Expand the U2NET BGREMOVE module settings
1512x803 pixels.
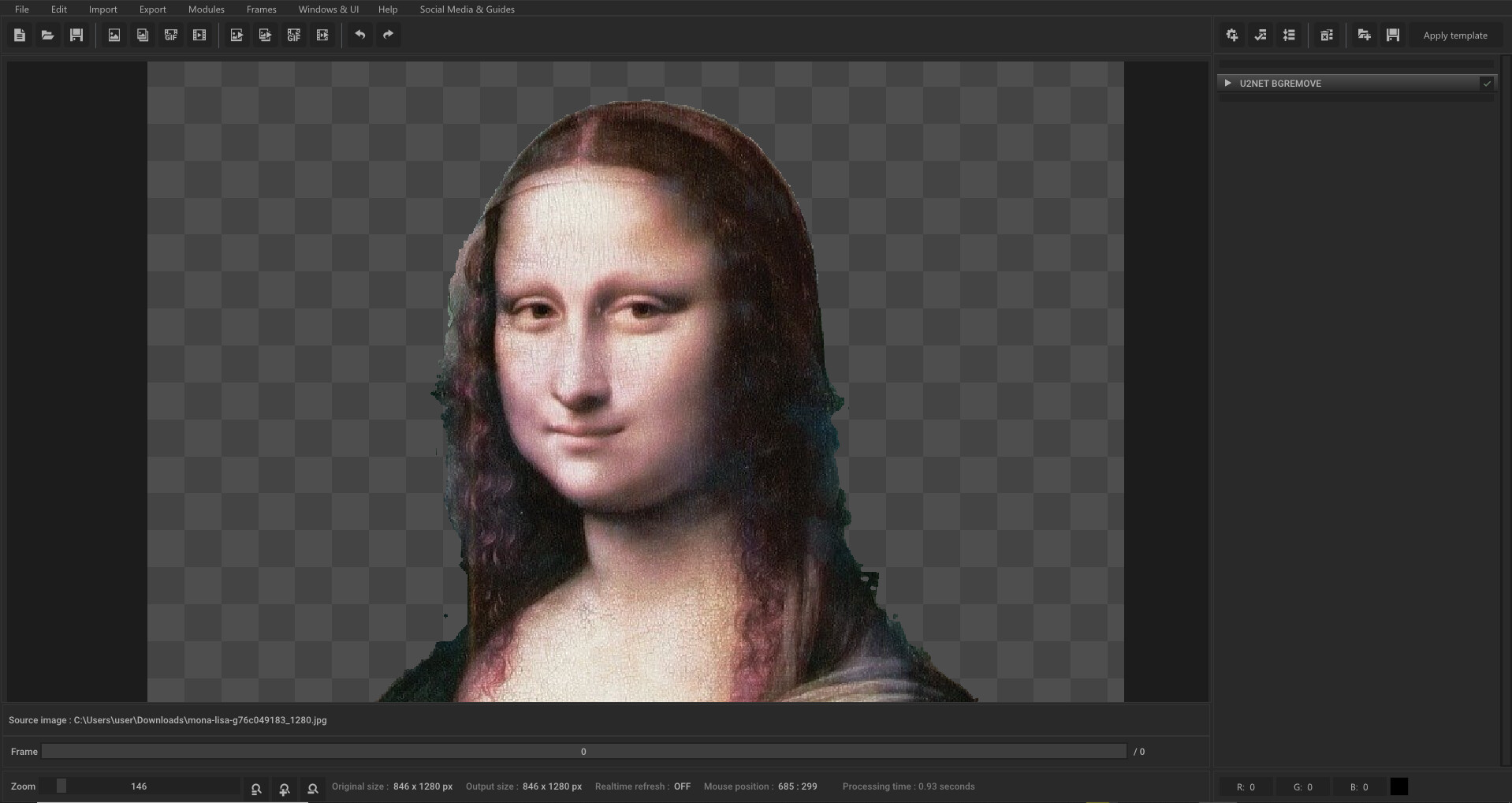click(x=1228, y=83)
